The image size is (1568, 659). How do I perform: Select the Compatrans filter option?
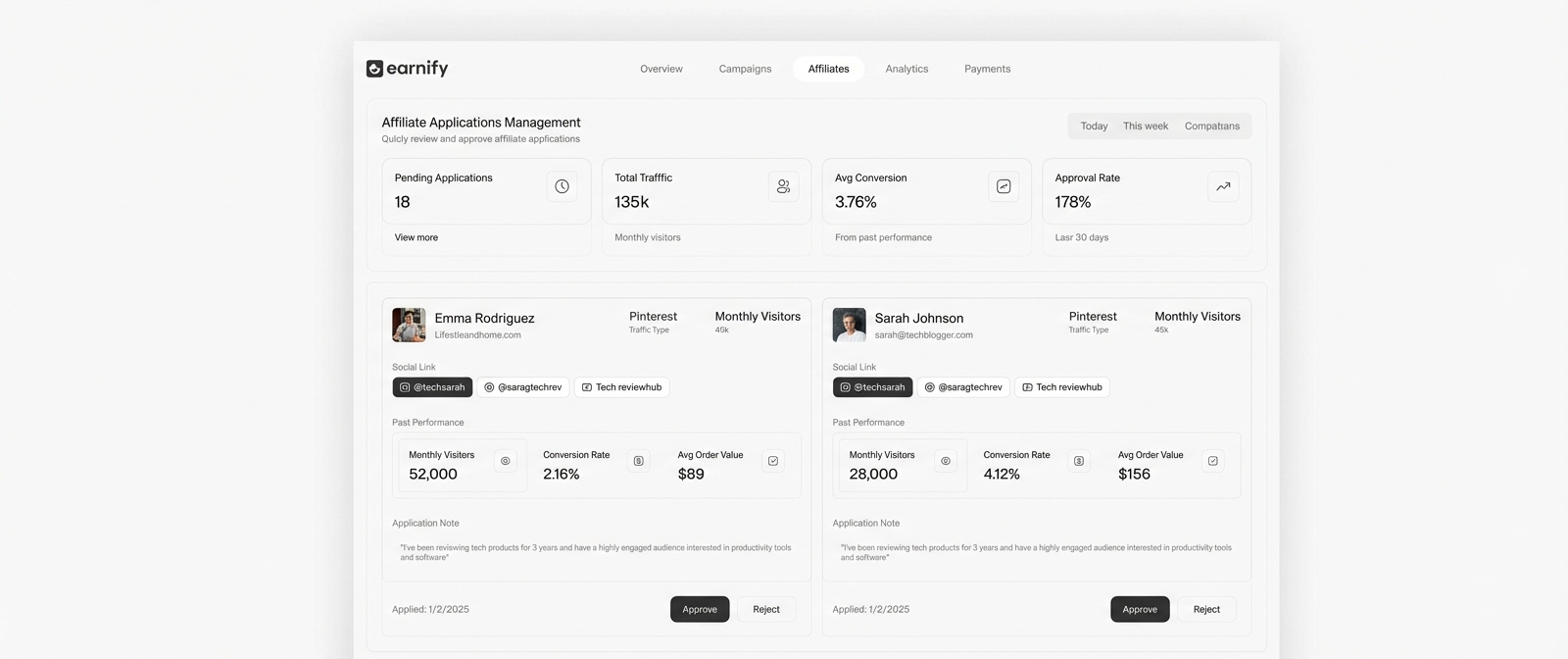1211,127
